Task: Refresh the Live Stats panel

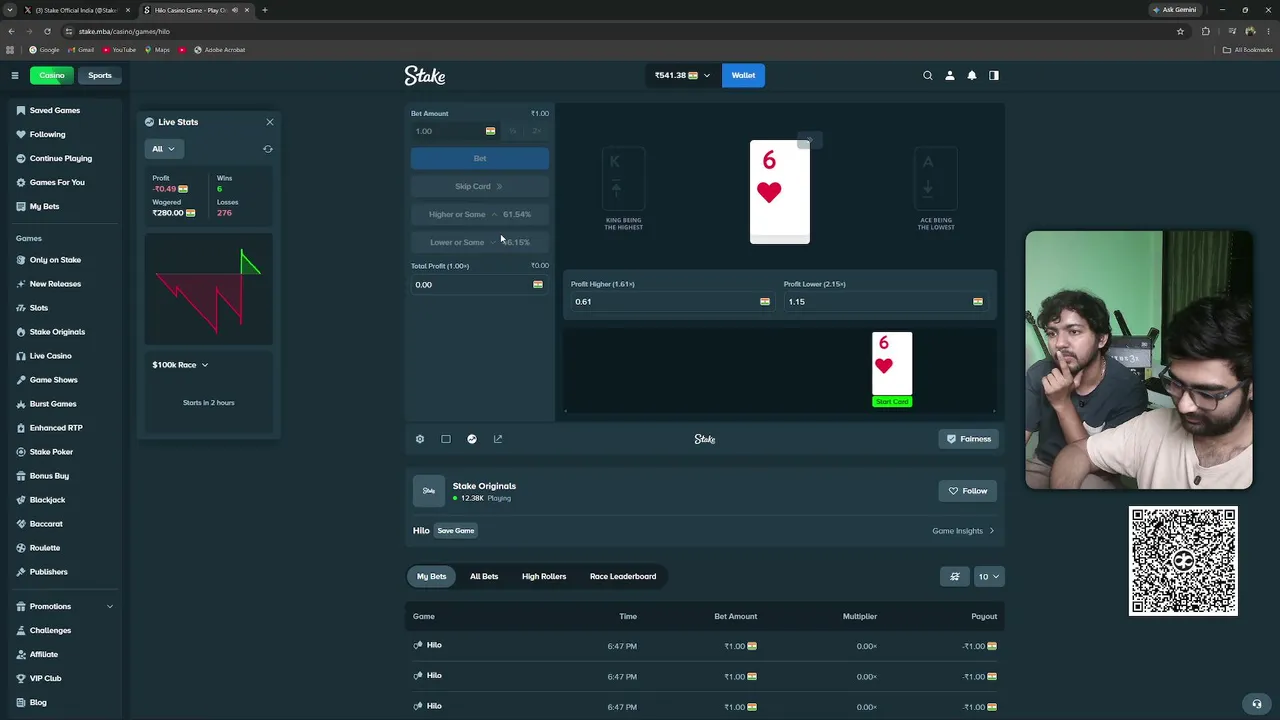Action: pyautogui.click(x=268, y=149)
